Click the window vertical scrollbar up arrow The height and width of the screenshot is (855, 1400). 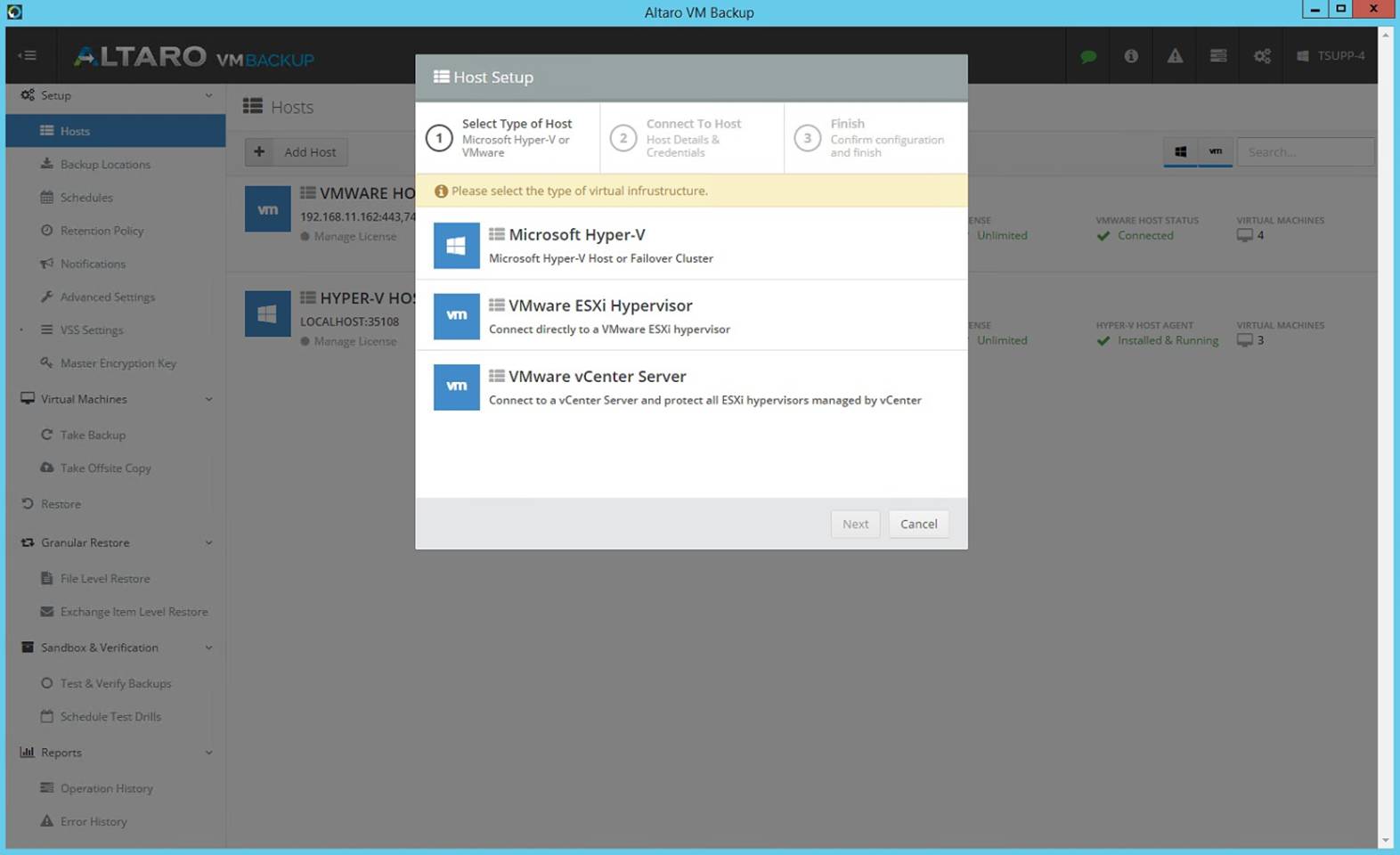[1385, 34]
